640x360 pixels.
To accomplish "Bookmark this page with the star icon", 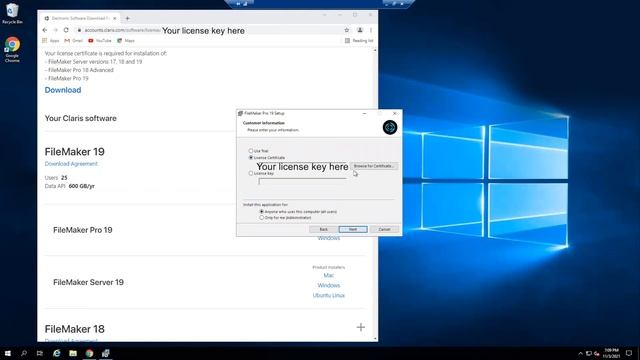I will click(347, 30).
